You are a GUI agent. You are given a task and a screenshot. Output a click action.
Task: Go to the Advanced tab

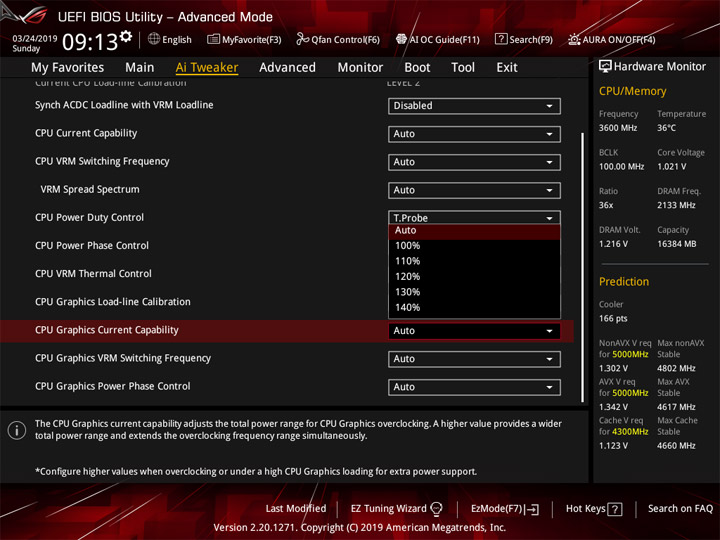(x=287, y=68)
